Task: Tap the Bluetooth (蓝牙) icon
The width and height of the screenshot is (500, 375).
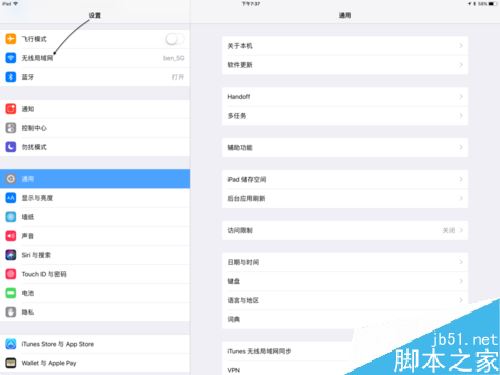Action: pos(11,77)
